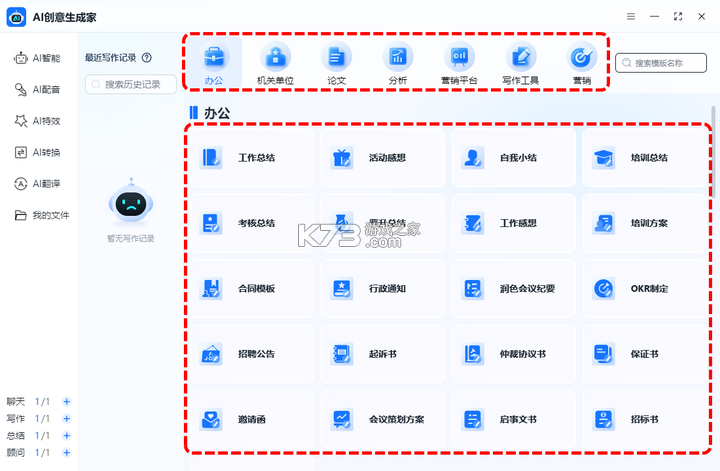Viewport: 720px width, 471px height.
Task: Open the 保证书 template
Action: pos(644,354)
